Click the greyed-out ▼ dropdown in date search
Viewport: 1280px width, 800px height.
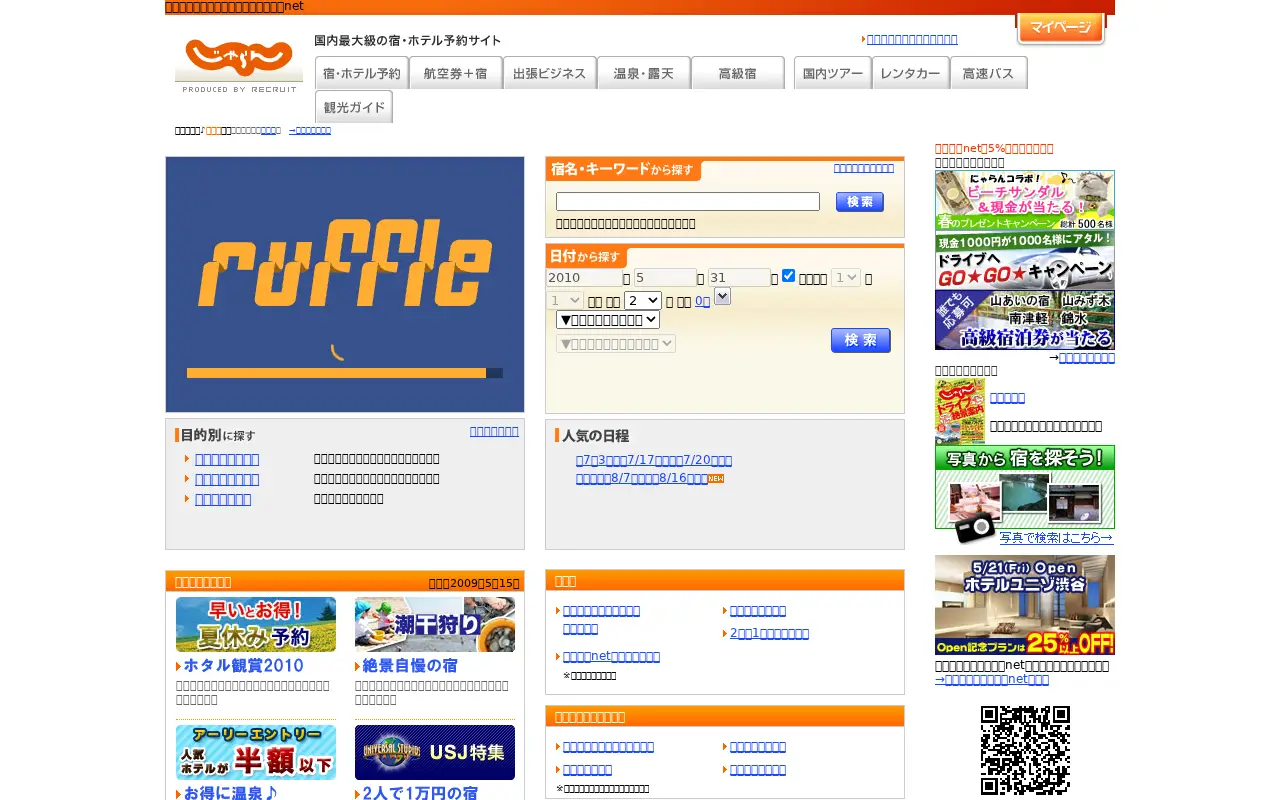pyautogui.click(x=616, y=344)
